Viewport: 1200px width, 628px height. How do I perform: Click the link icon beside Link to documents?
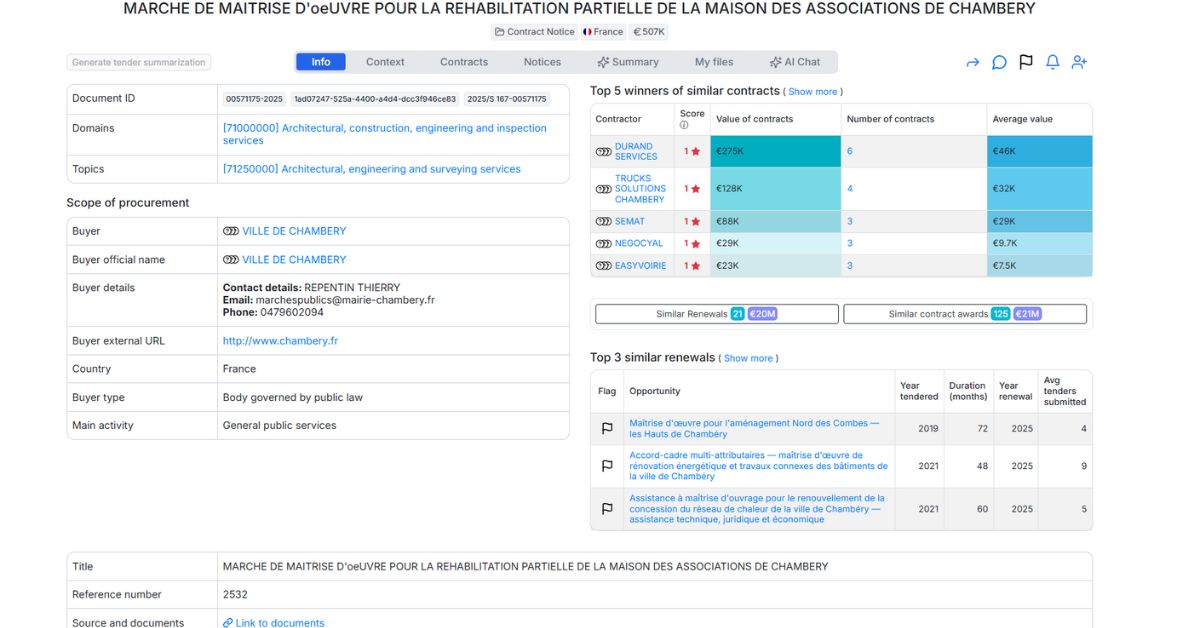tap(228, 623)
